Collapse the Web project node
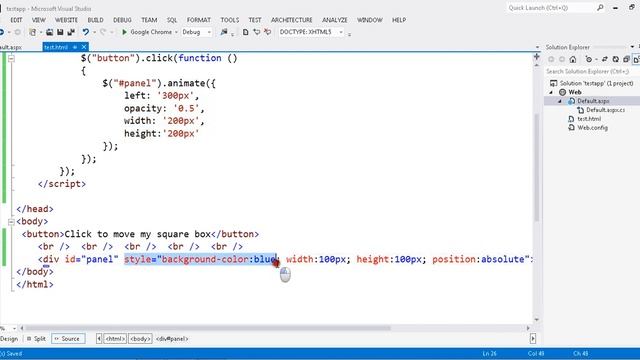 (551, 92)
